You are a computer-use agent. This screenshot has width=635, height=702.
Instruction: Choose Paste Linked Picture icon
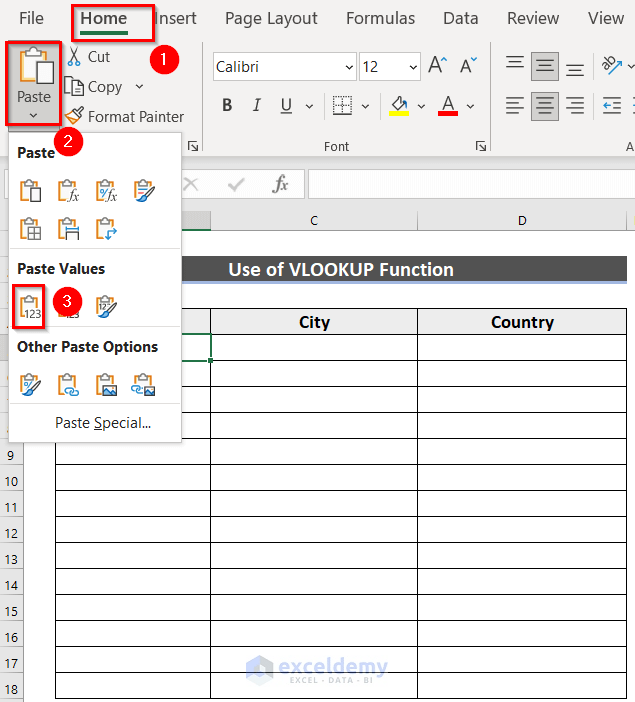coord(144,385)
